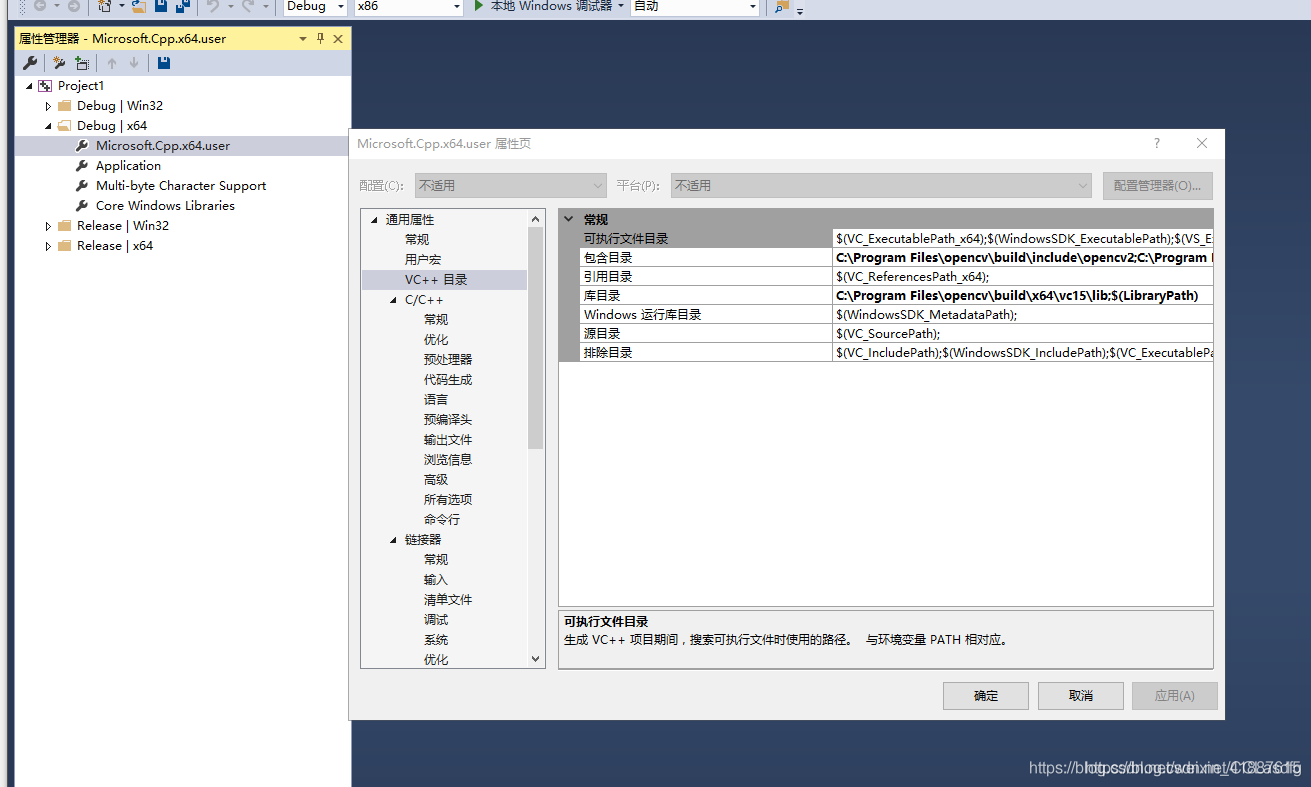Click the help question mark in the property dialog

click(x=1157, y=143)
